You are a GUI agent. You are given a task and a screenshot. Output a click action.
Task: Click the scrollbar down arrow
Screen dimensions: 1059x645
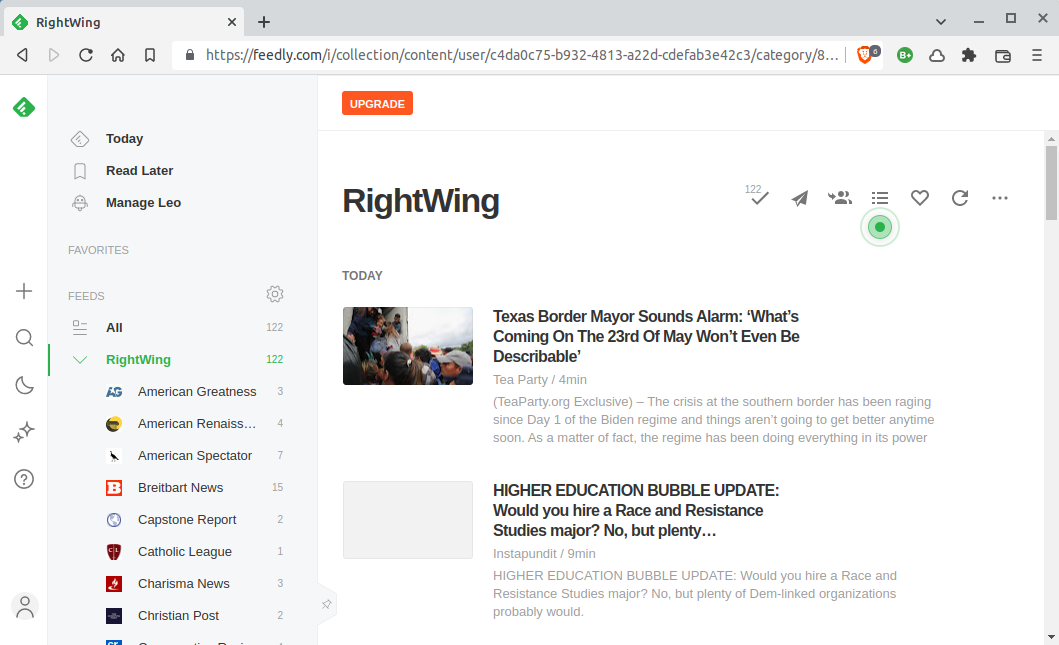pos(1051,637)
